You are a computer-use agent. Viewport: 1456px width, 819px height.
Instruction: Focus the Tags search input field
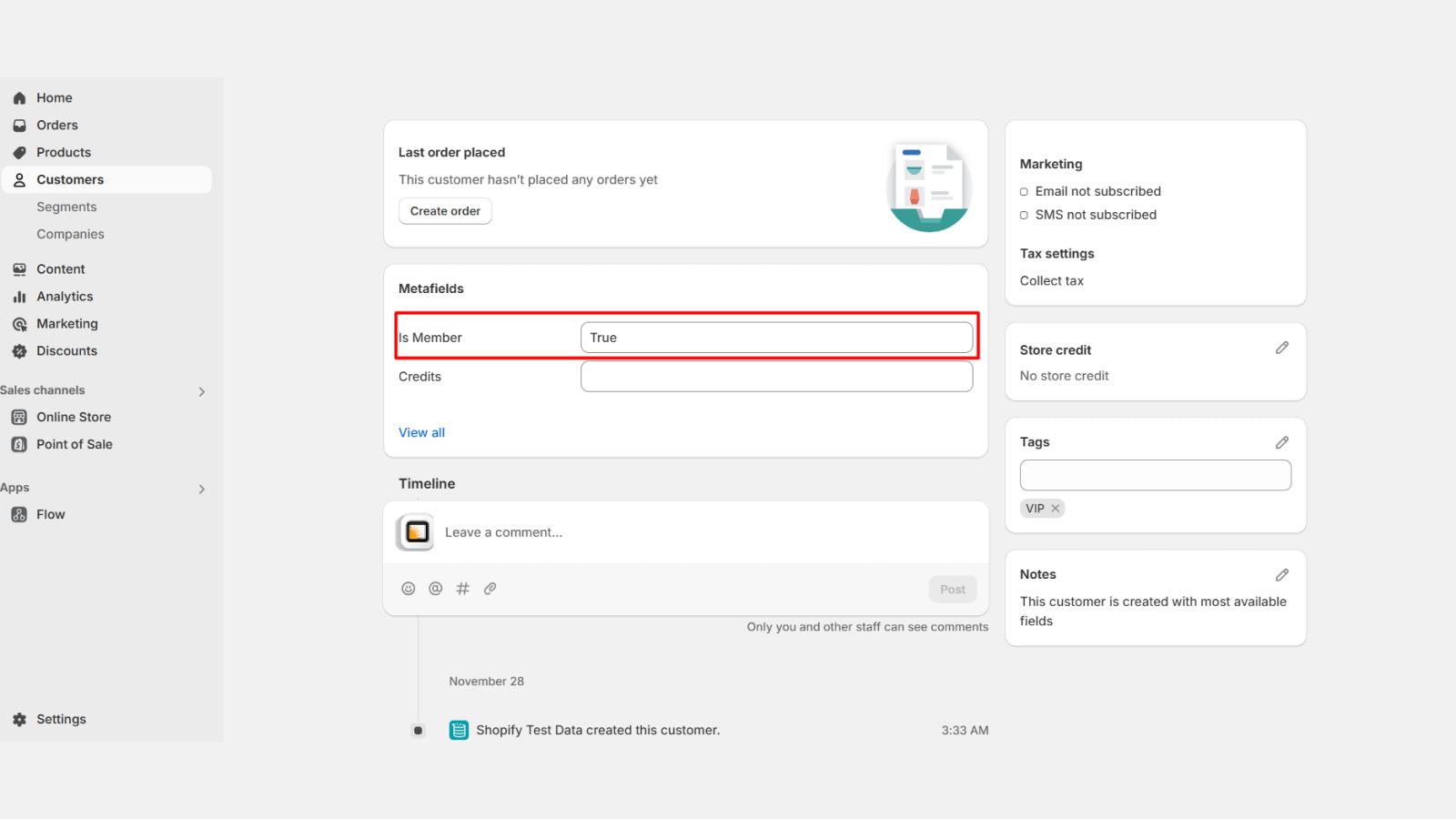coord(1155,475)
